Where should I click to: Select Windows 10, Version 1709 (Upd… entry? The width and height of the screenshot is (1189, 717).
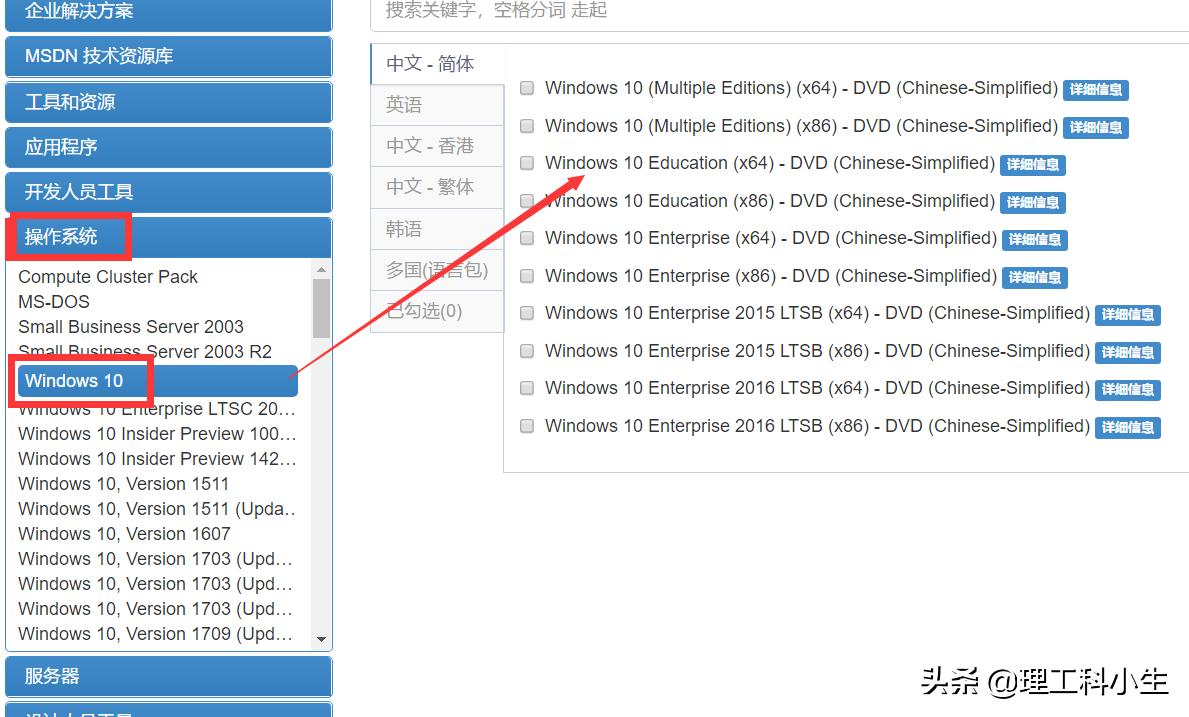(x=155, y=634)
